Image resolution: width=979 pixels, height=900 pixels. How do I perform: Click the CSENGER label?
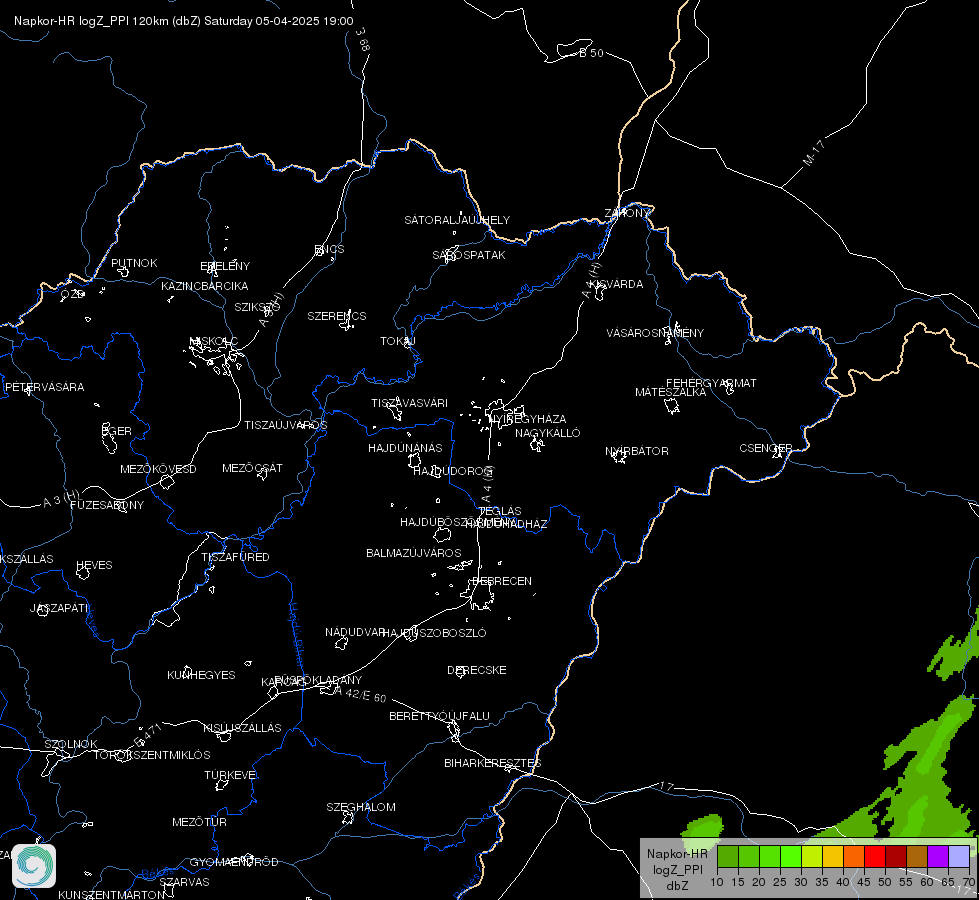tap(765, 448)
